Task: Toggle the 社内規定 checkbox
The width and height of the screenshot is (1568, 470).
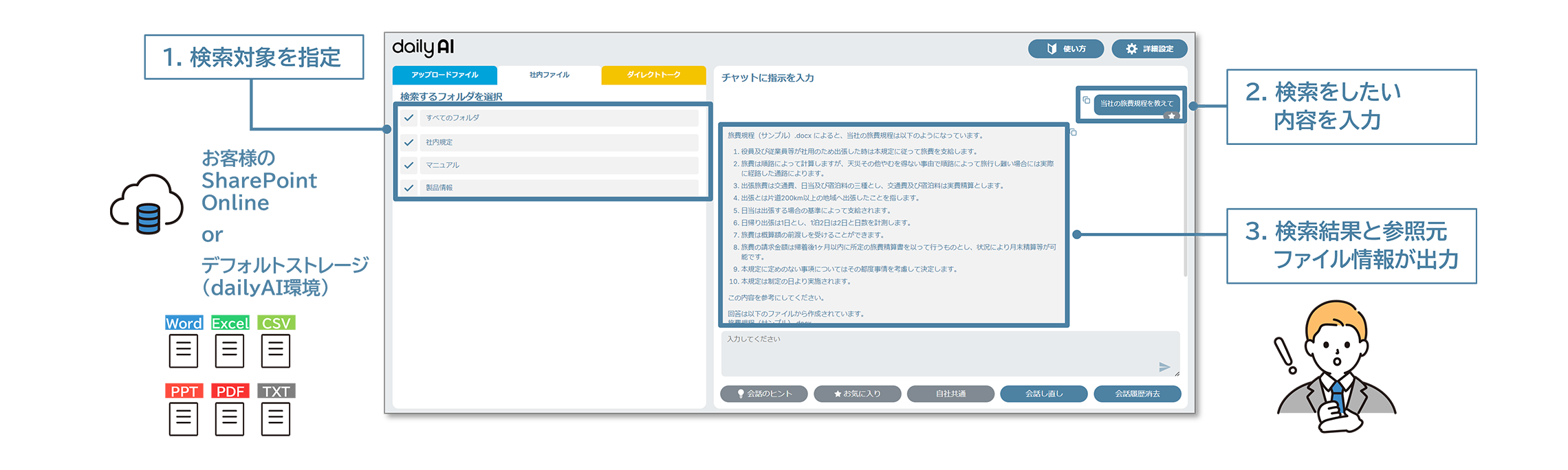Action: 409,142
